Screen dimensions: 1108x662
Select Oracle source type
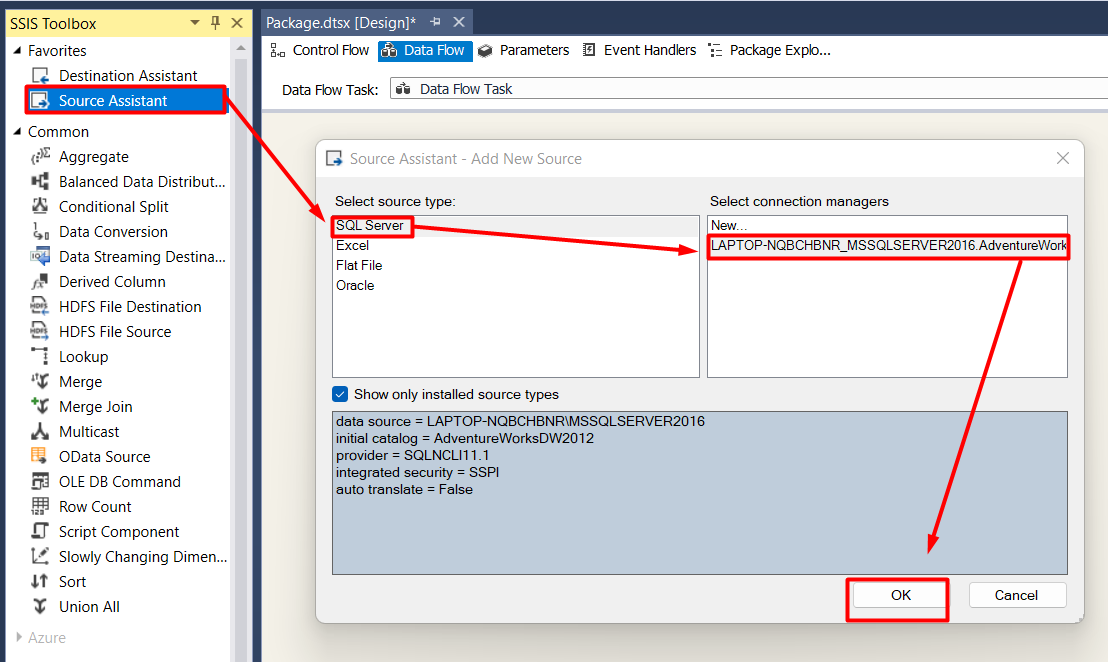click(x=516, y=285)
